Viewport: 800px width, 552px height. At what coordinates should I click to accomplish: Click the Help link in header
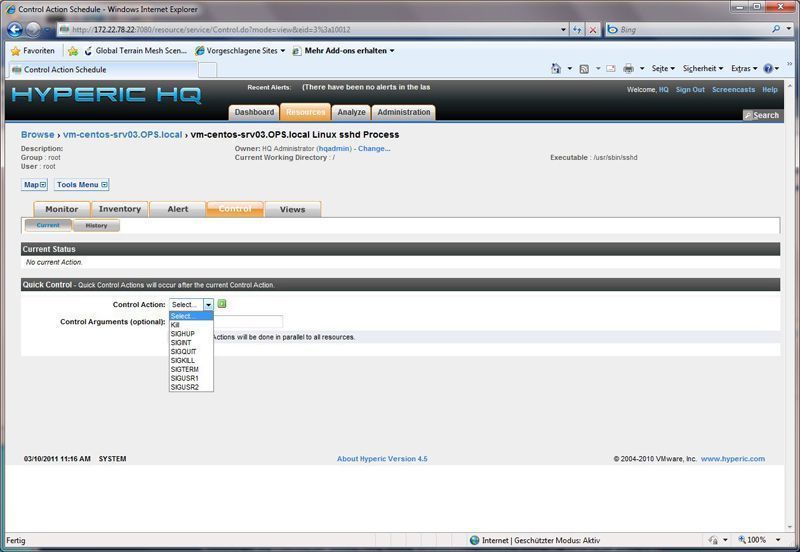pyautogui.click(x=770, y=89)
